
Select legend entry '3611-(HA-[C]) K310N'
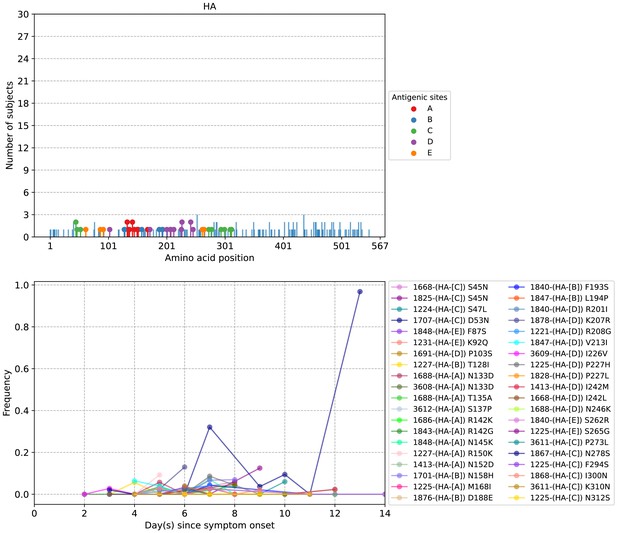[x=559, y=487]
